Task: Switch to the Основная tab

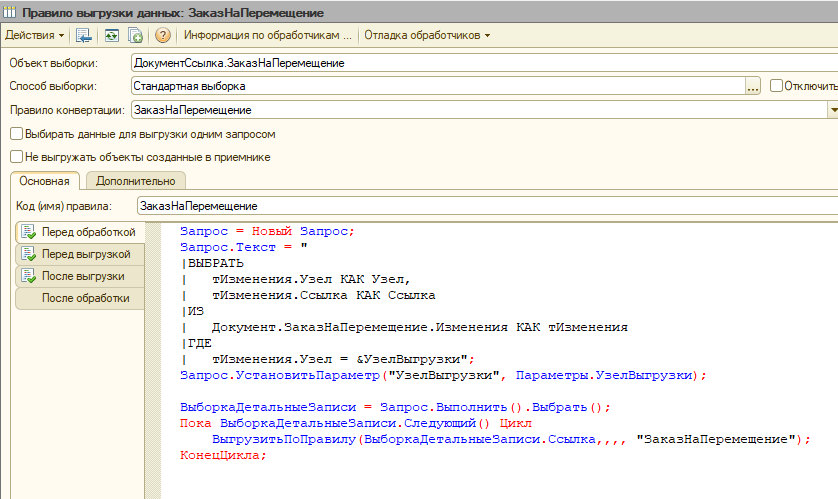Action: (x=44, y=181)
